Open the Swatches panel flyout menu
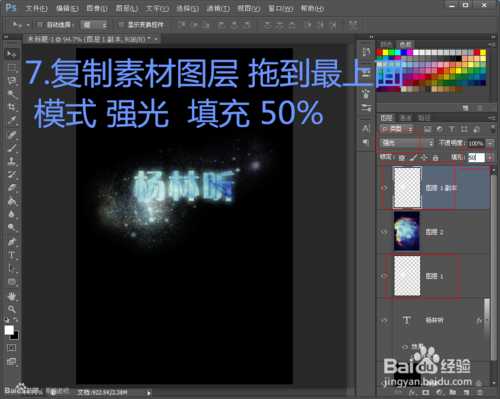 [492, 44]
